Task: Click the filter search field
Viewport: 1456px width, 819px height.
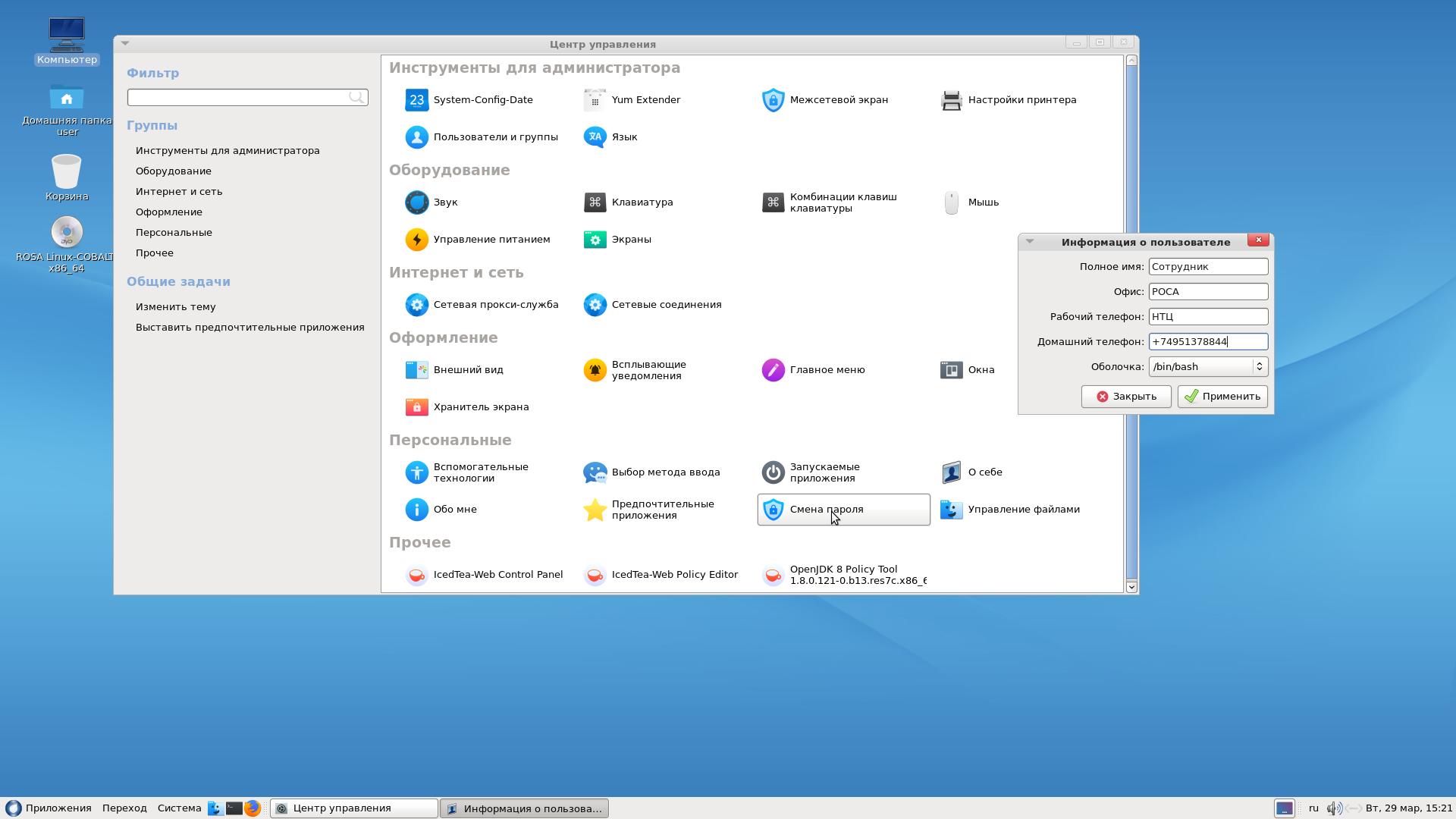Action: tap(247, 97)
